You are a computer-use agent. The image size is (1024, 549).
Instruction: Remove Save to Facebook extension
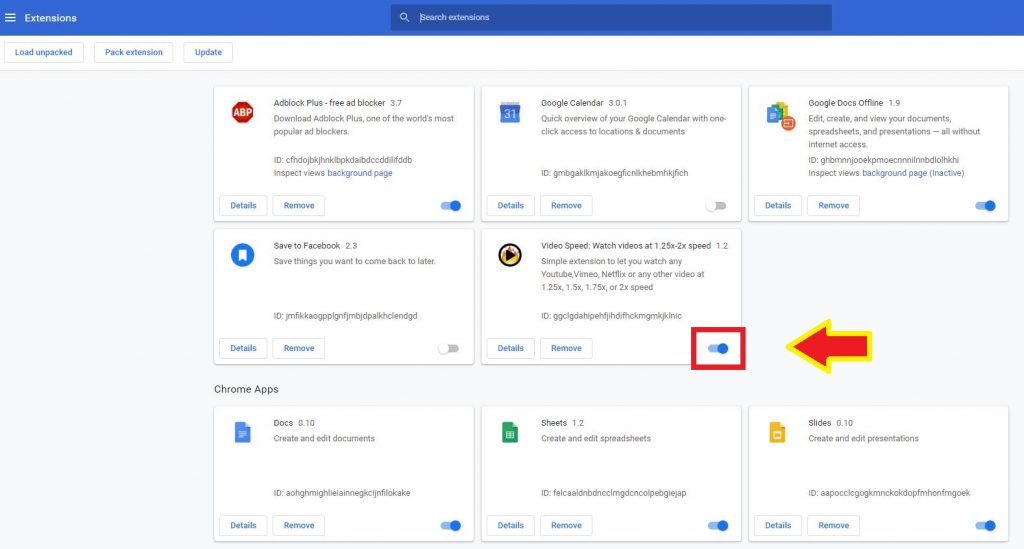tap(299, 349)
